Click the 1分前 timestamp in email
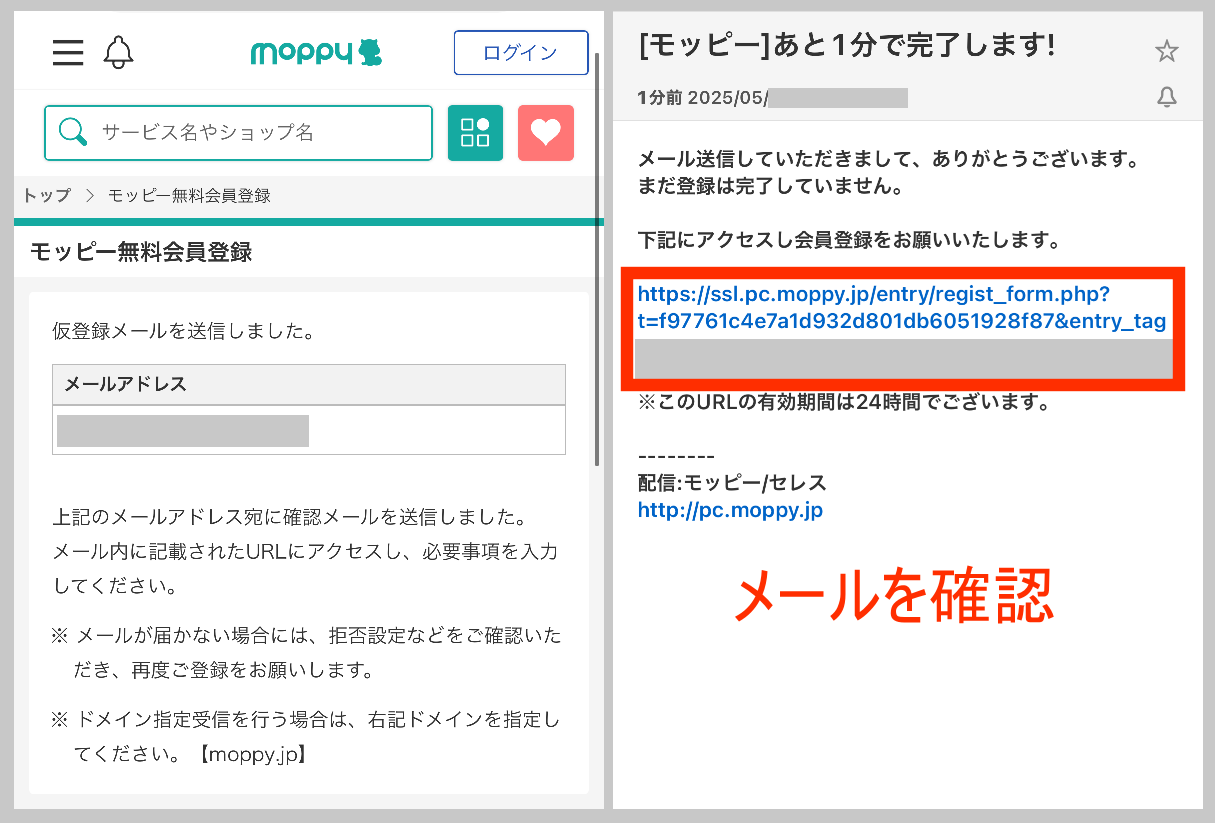 659,98
